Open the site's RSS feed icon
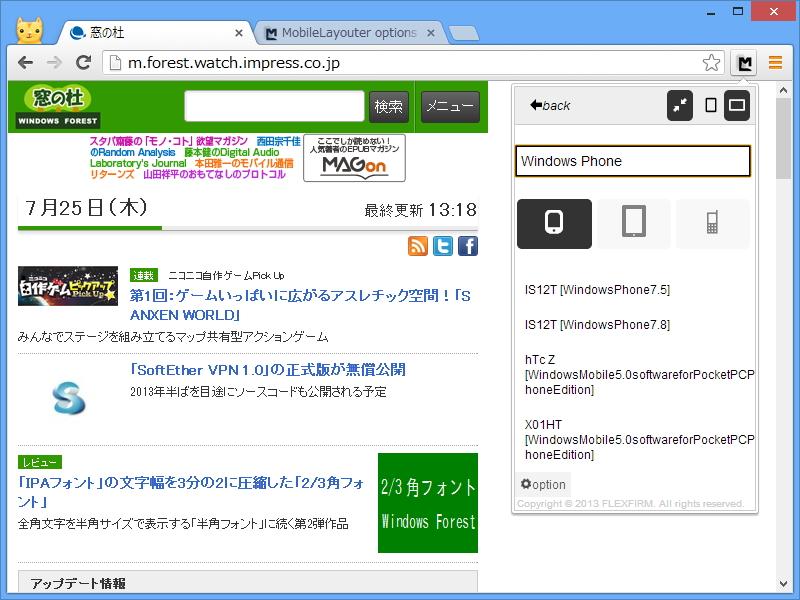The image size is (800, 600). click(418, 246)
